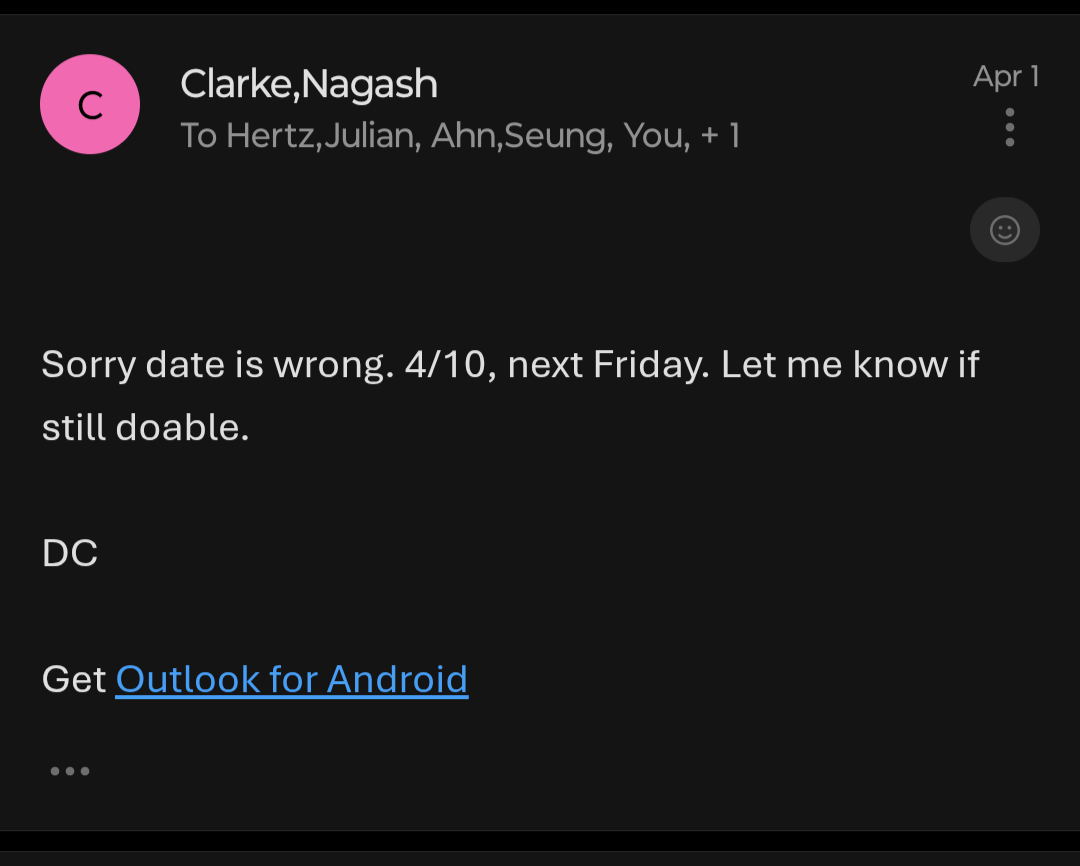Image resolution: width=1080 pixels, height=866 pixels.
Task: Click the Apr 1 message date
Action: pos(1006,76)
